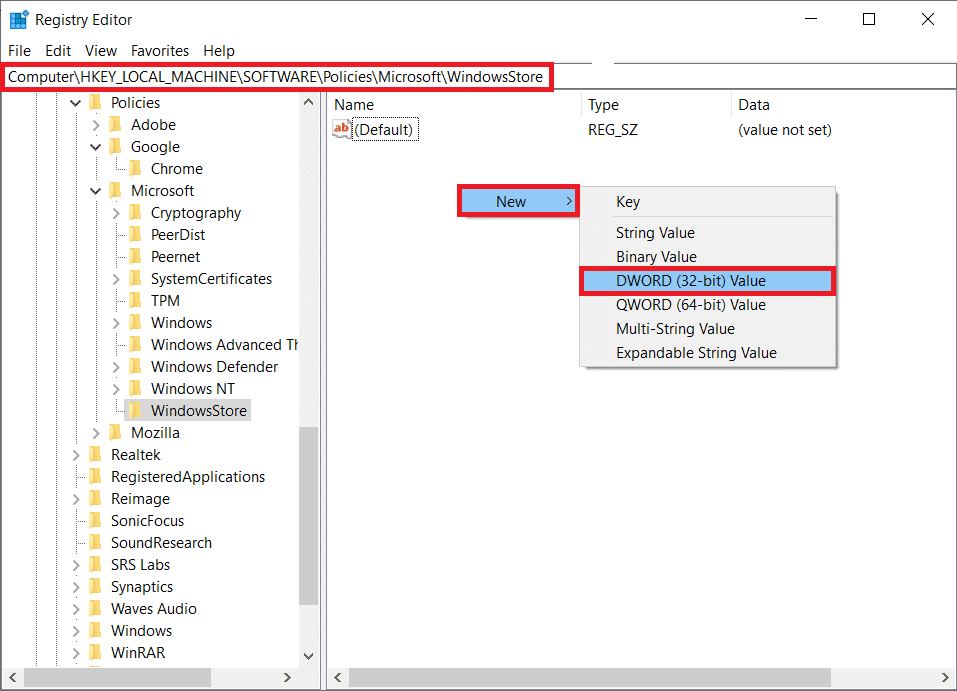This screenshot has height=691, width=957.
Task: Choose String Value option
Action: pyautogui.click(x=708, y=233)
